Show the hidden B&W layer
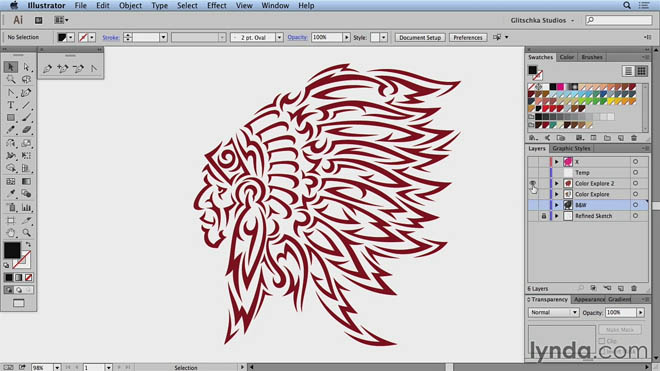Screen dimensions: 660x371 click(x=533, y=205)
